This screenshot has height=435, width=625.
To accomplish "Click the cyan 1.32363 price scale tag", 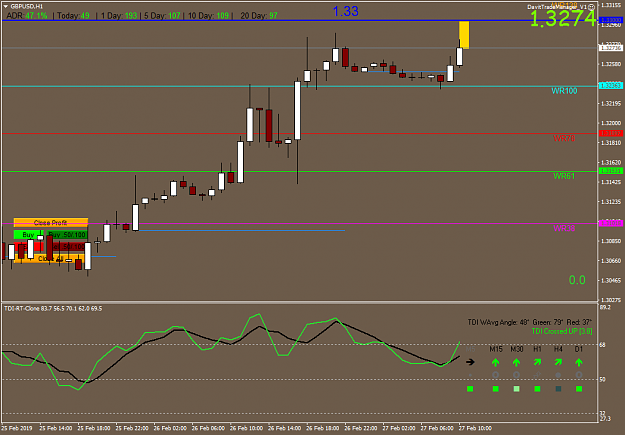I will click(x=611, y=86).
